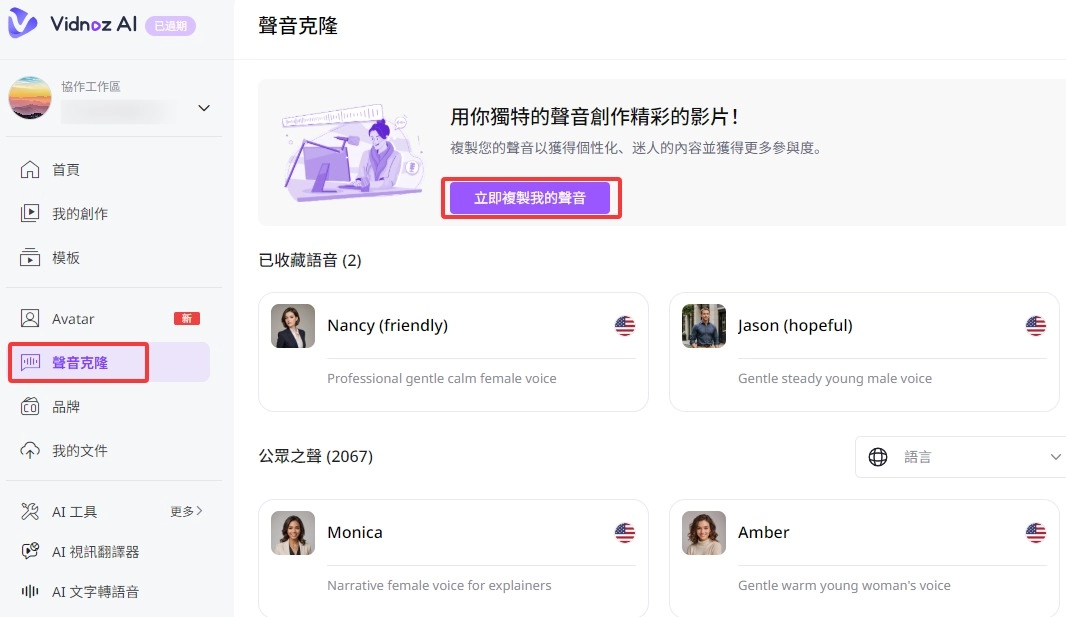1066x617 pixels.
Task: Open the AI 工具 menu item
Action: (75, 512)
